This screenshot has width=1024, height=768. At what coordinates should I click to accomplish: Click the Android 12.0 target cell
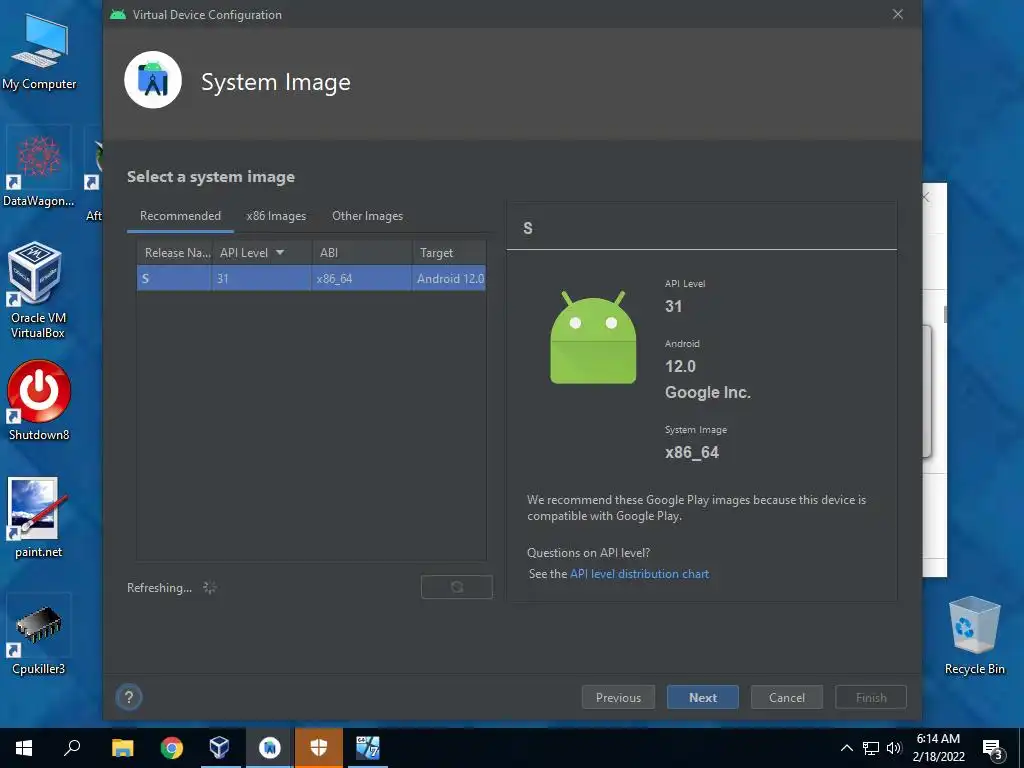point(449,279)
